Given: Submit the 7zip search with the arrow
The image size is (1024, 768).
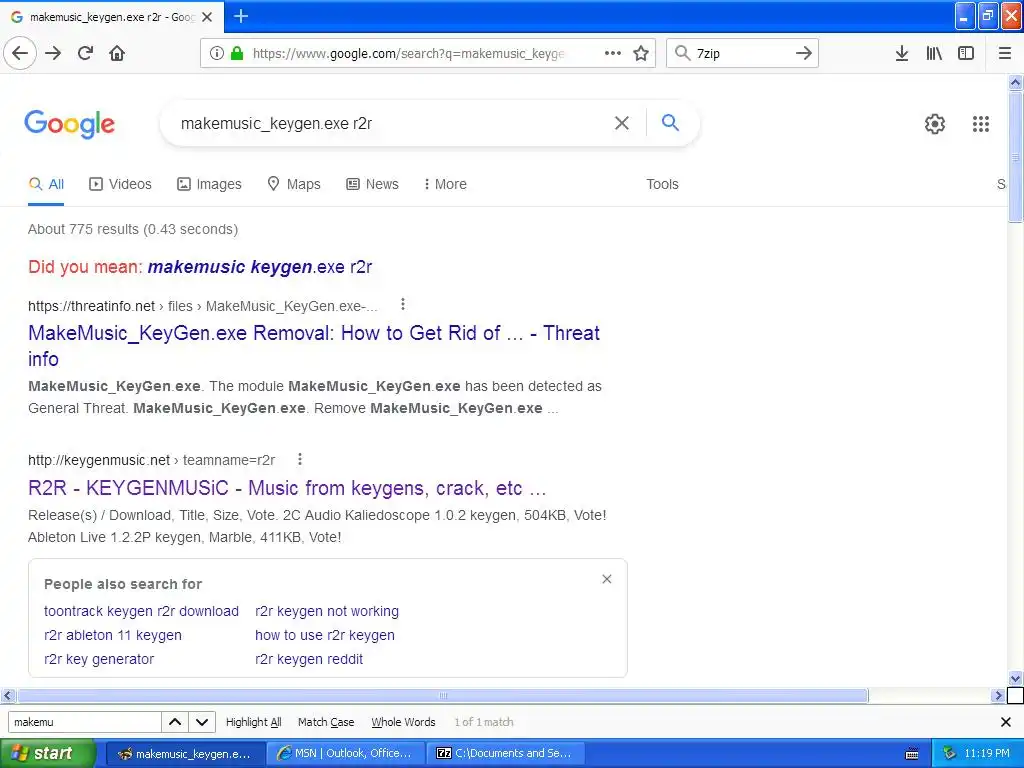Looking at the screenshot, I should [x=804, y=53].
